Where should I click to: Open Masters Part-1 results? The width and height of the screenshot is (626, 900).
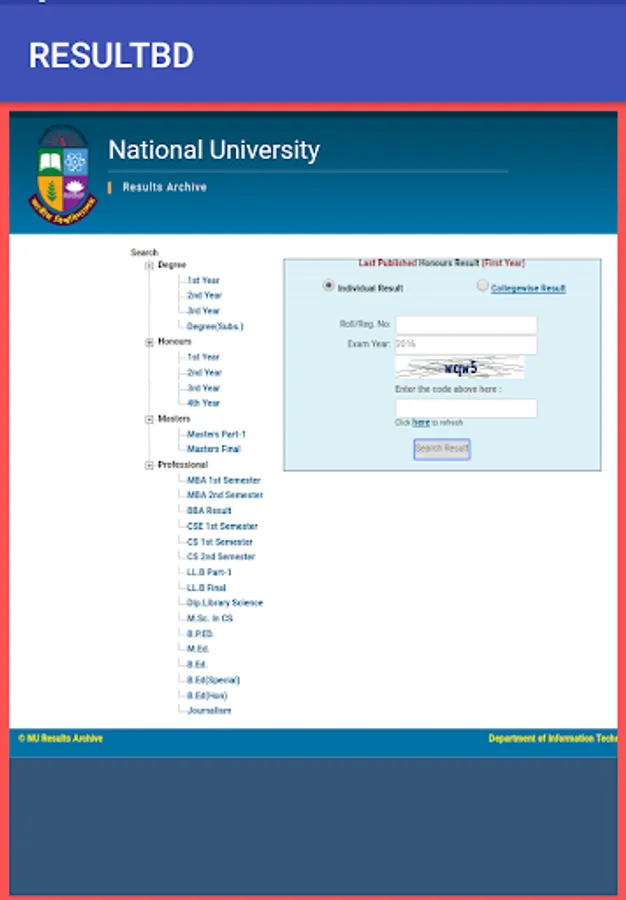(216, 434)
